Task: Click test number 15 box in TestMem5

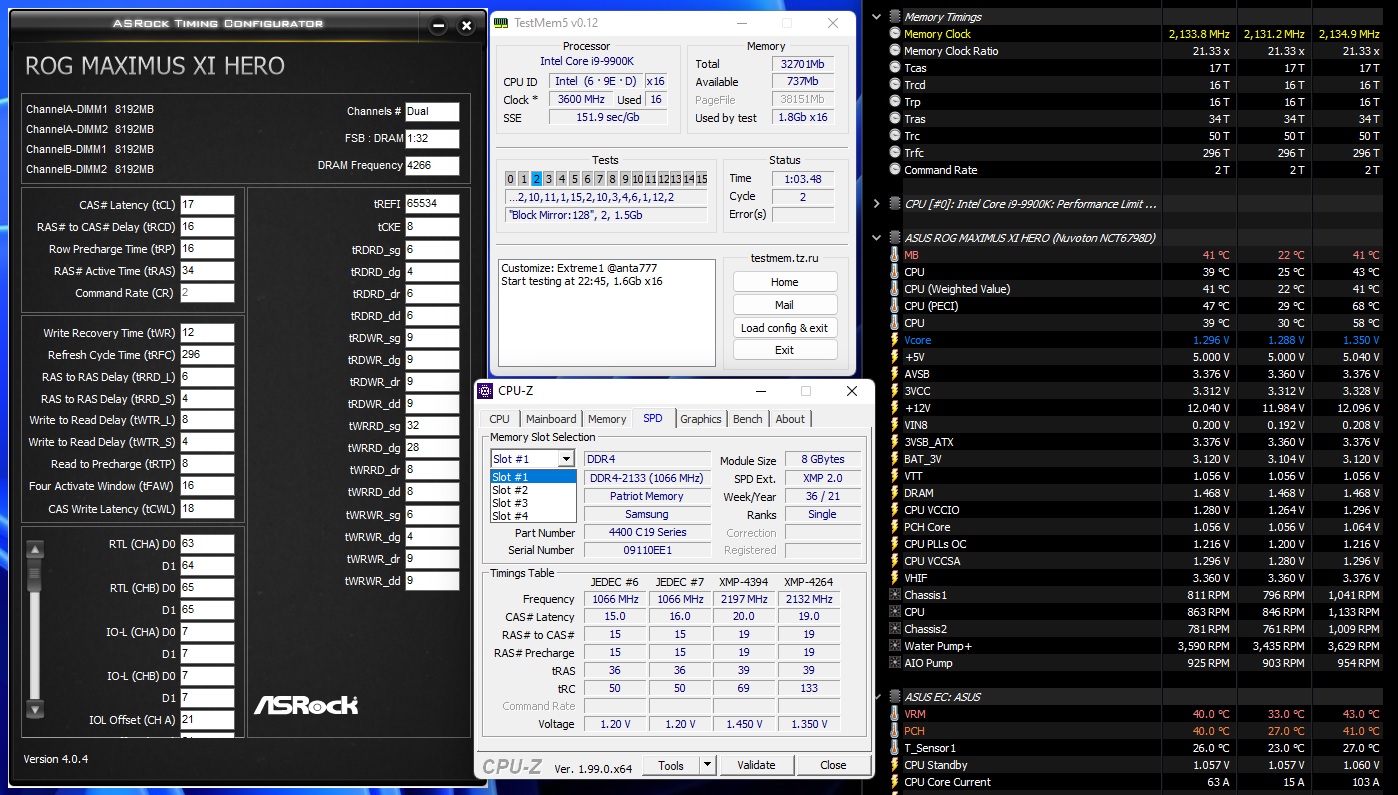Action: 702,179
